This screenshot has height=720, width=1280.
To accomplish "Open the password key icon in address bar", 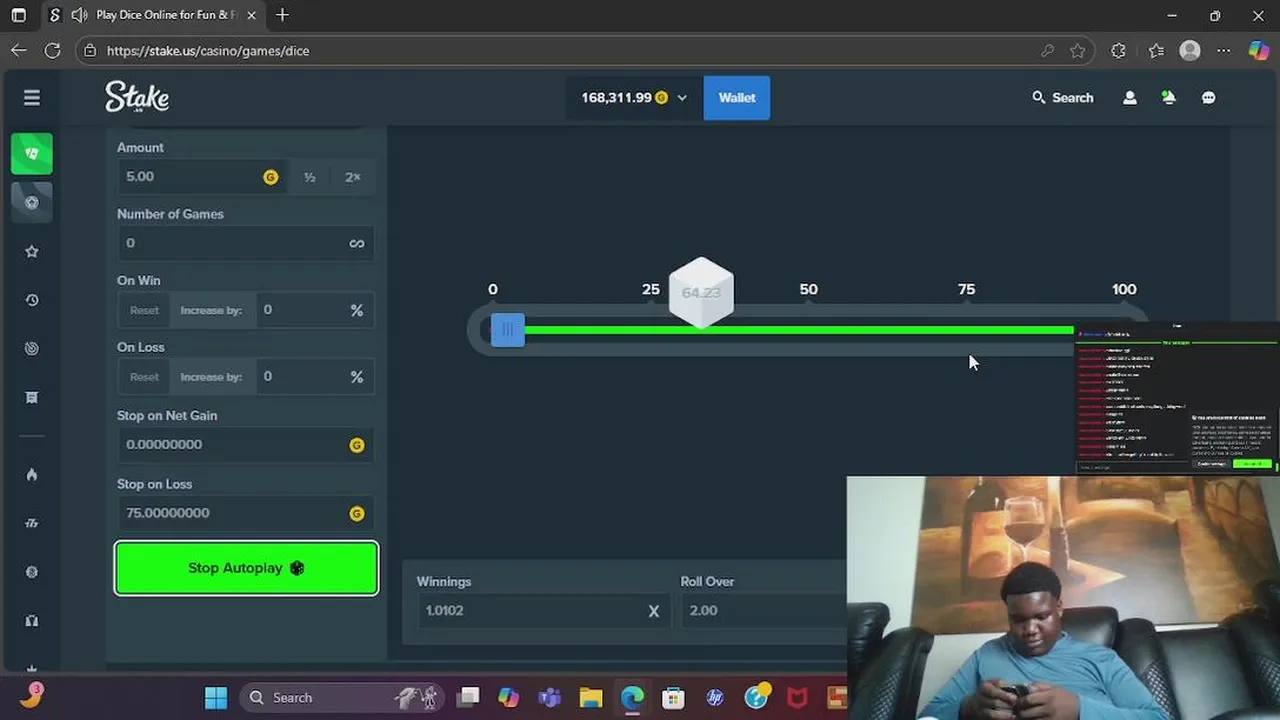I will pos(1047,50).
